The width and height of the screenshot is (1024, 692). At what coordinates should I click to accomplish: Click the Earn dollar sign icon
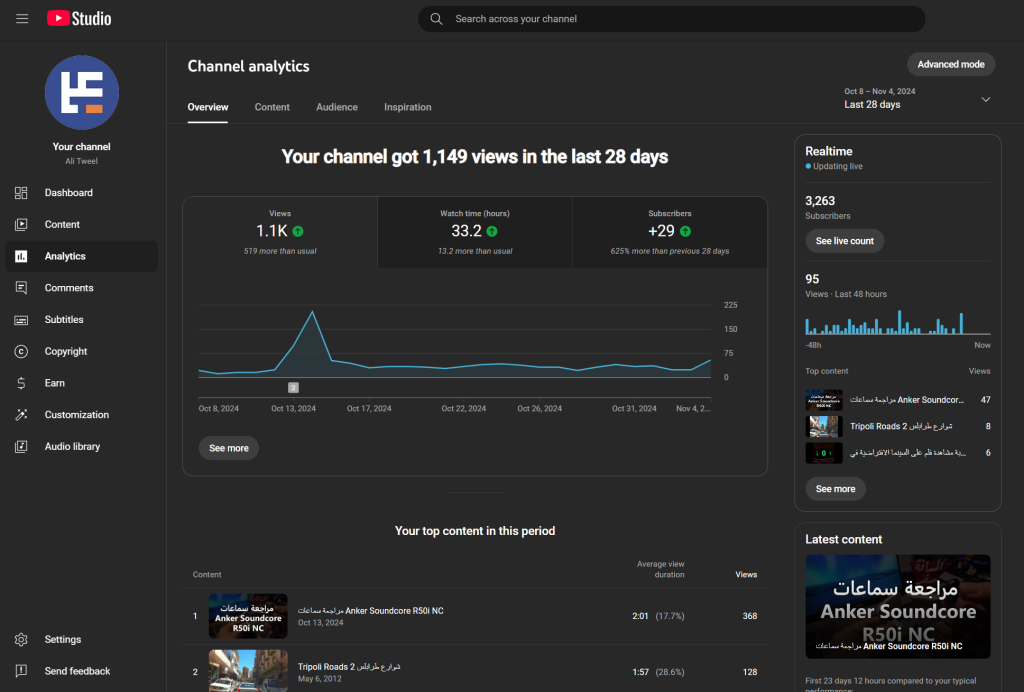click(x=21, y=383)
